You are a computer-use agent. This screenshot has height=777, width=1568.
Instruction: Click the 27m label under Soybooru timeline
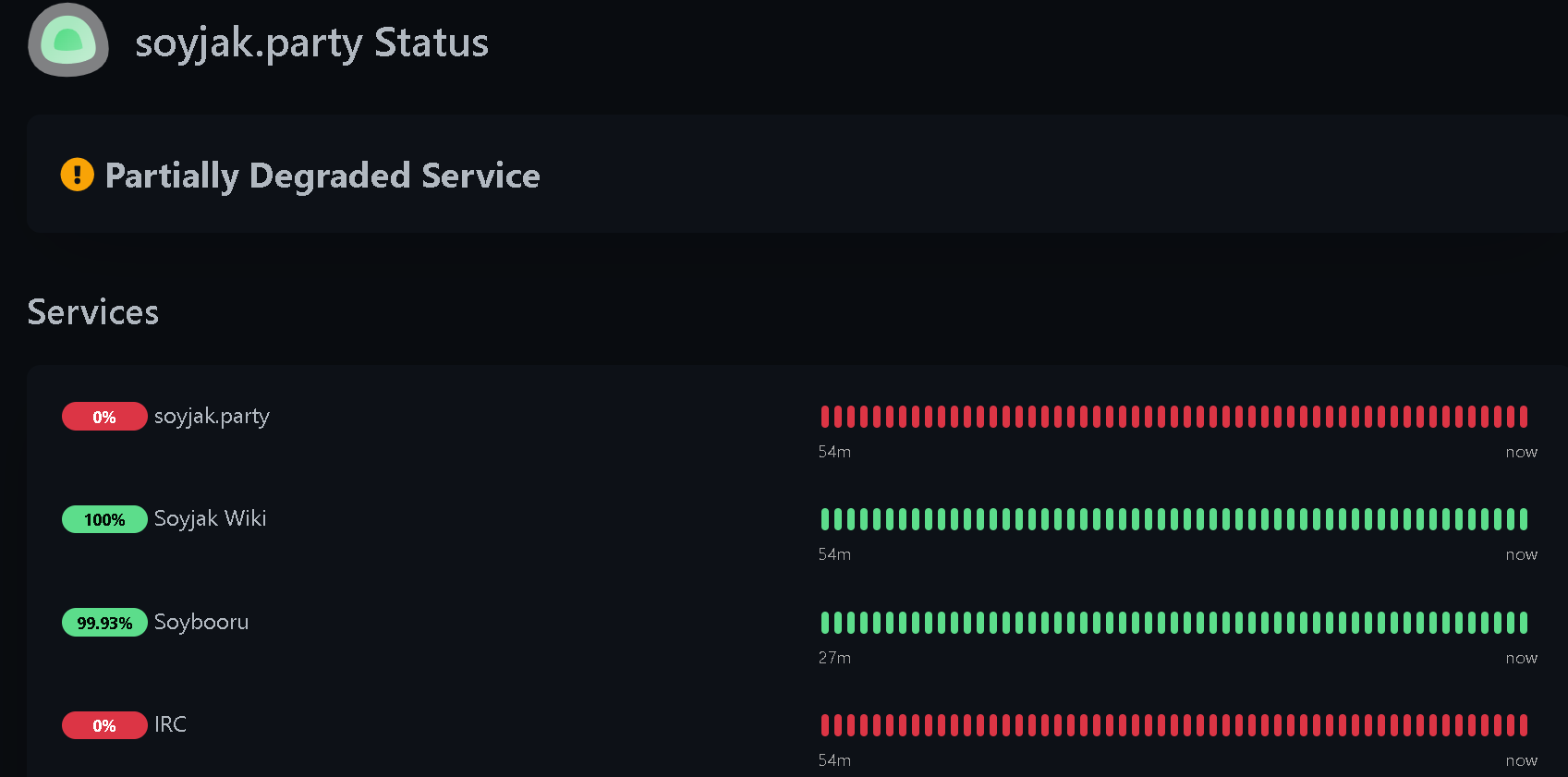coord(834,658)
